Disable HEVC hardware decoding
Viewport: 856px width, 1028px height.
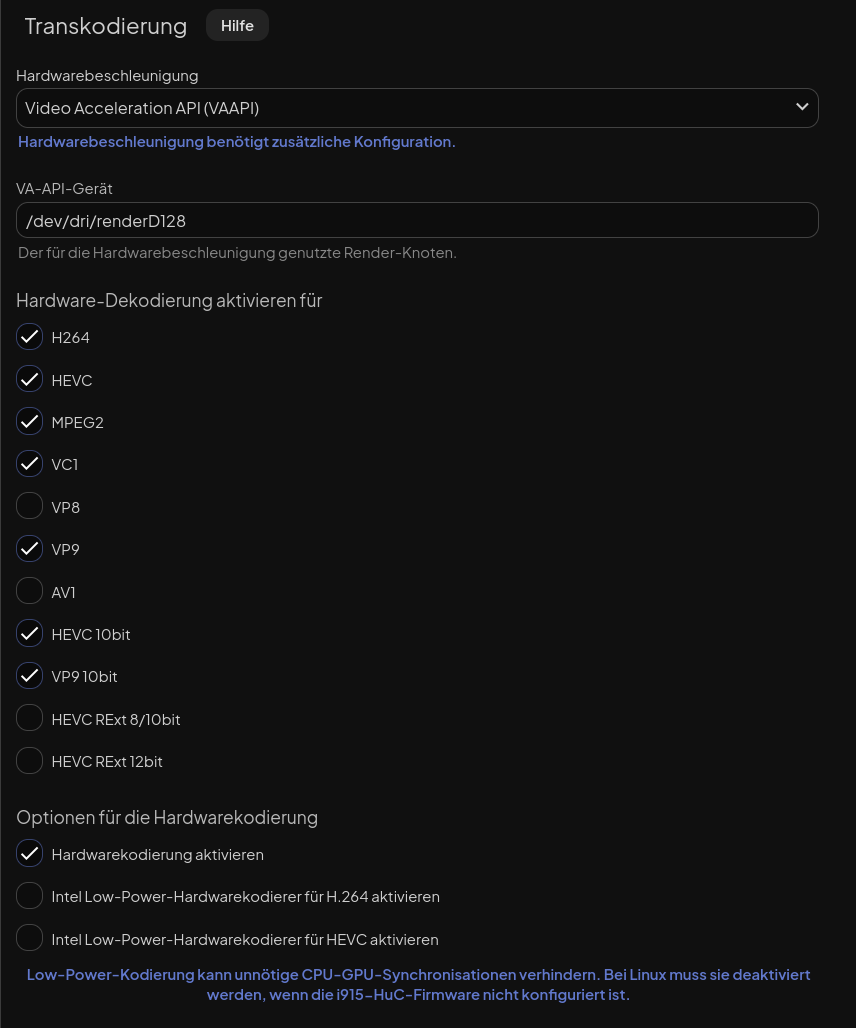(30, 380)
